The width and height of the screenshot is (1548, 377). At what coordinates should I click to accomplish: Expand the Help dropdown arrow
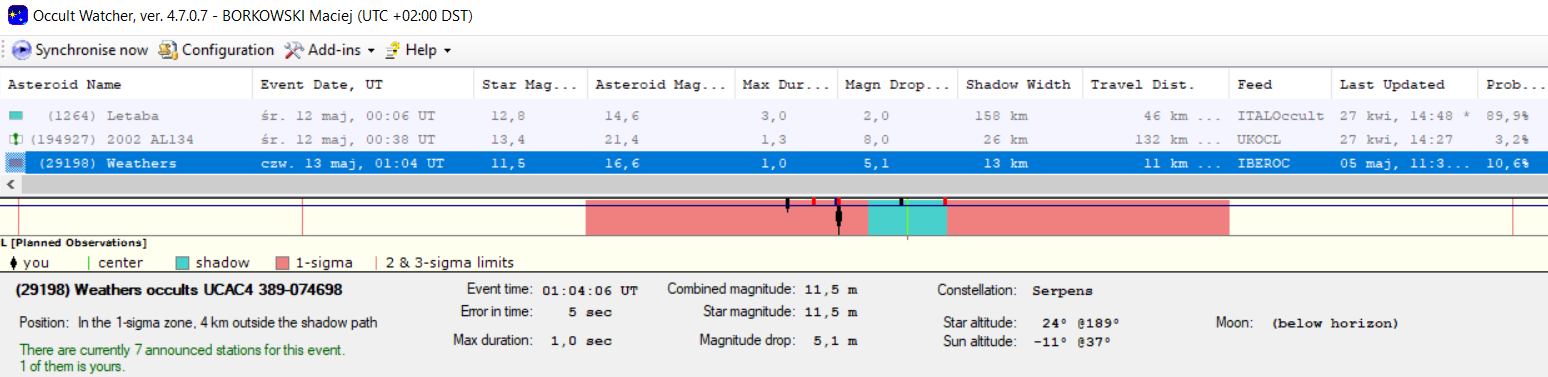tap(447, 51)
